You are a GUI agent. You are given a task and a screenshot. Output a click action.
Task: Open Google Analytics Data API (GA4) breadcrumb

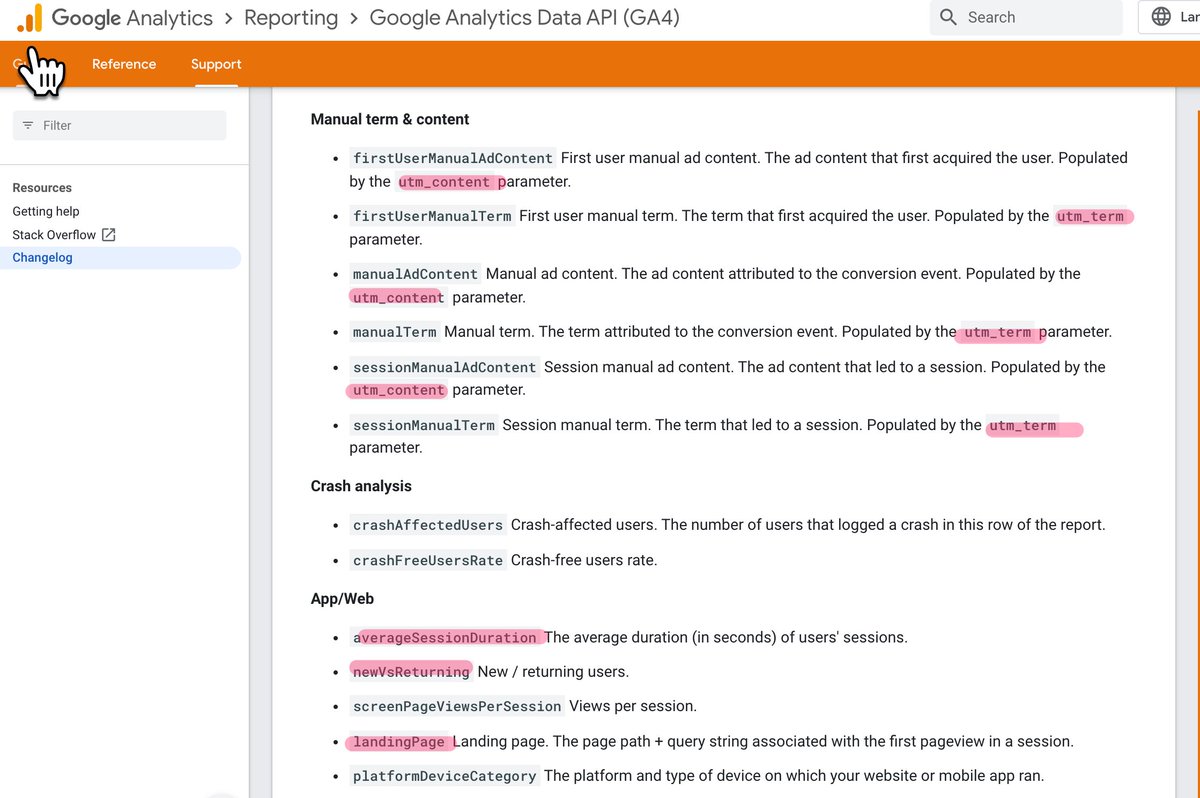click(525, 18)
